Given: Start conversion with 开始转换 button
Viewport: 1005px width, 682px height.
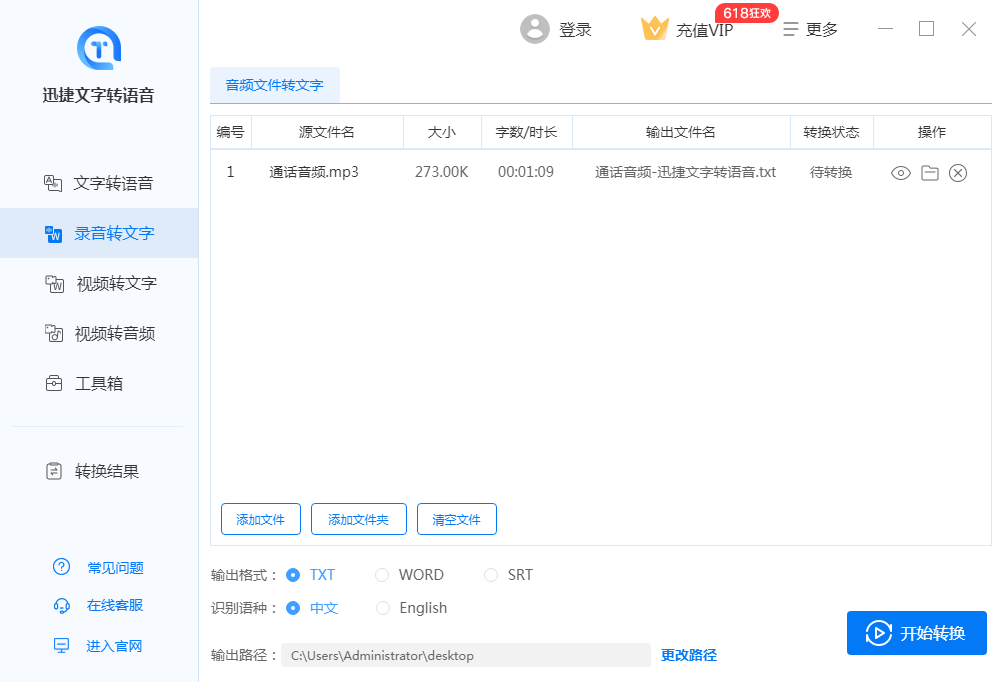Looking at the screenshot, I should coord(917,633).
